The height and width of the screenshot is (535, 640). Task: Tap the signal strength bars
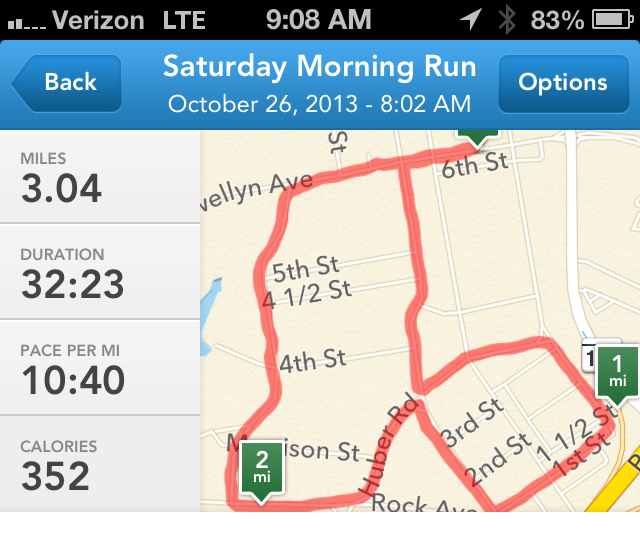pos(27,24)
